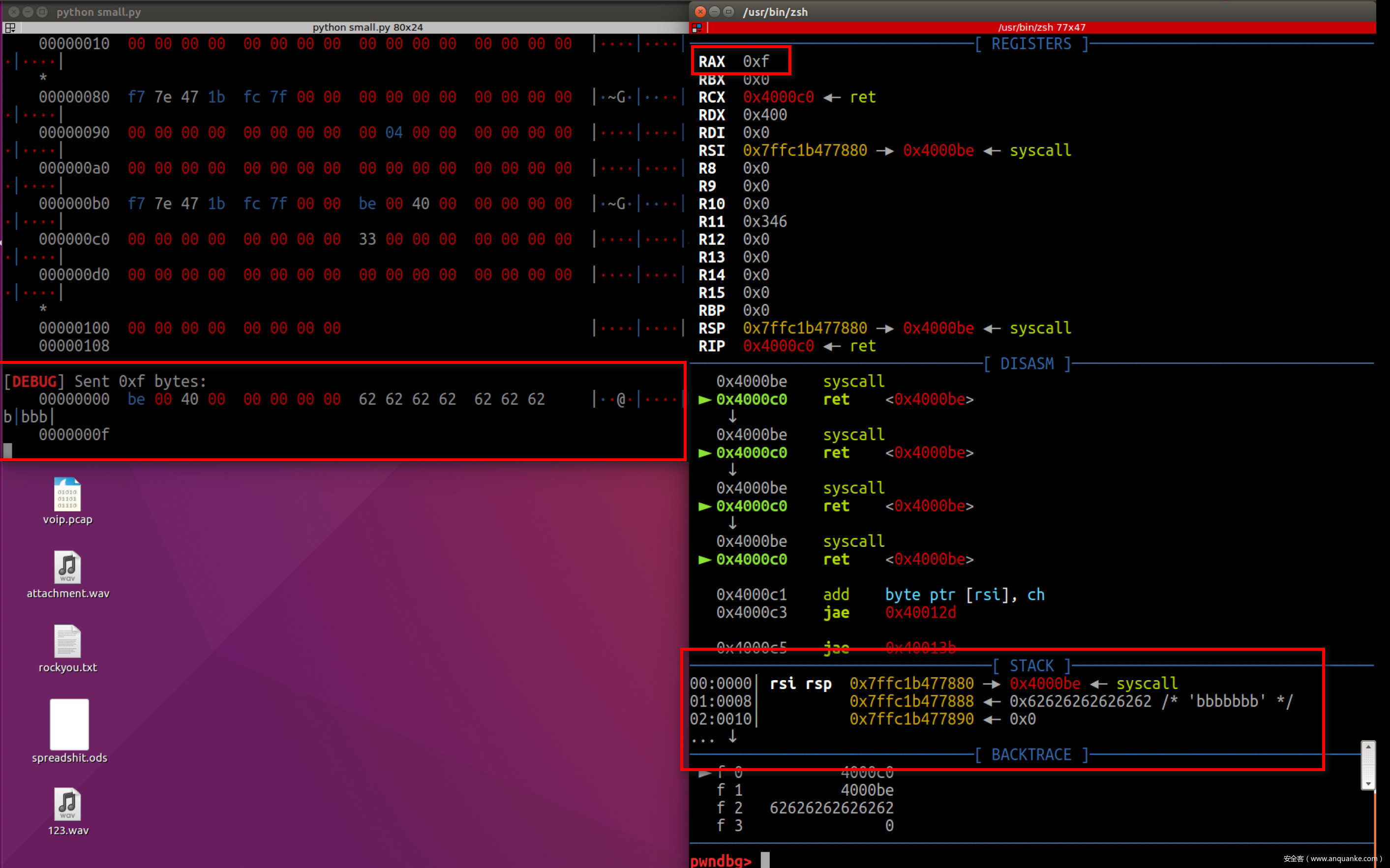Click 'add byte ptr [rsi], ch' instruction
Viewport: 1390px width, 868px height.
[x=880, y=595]
